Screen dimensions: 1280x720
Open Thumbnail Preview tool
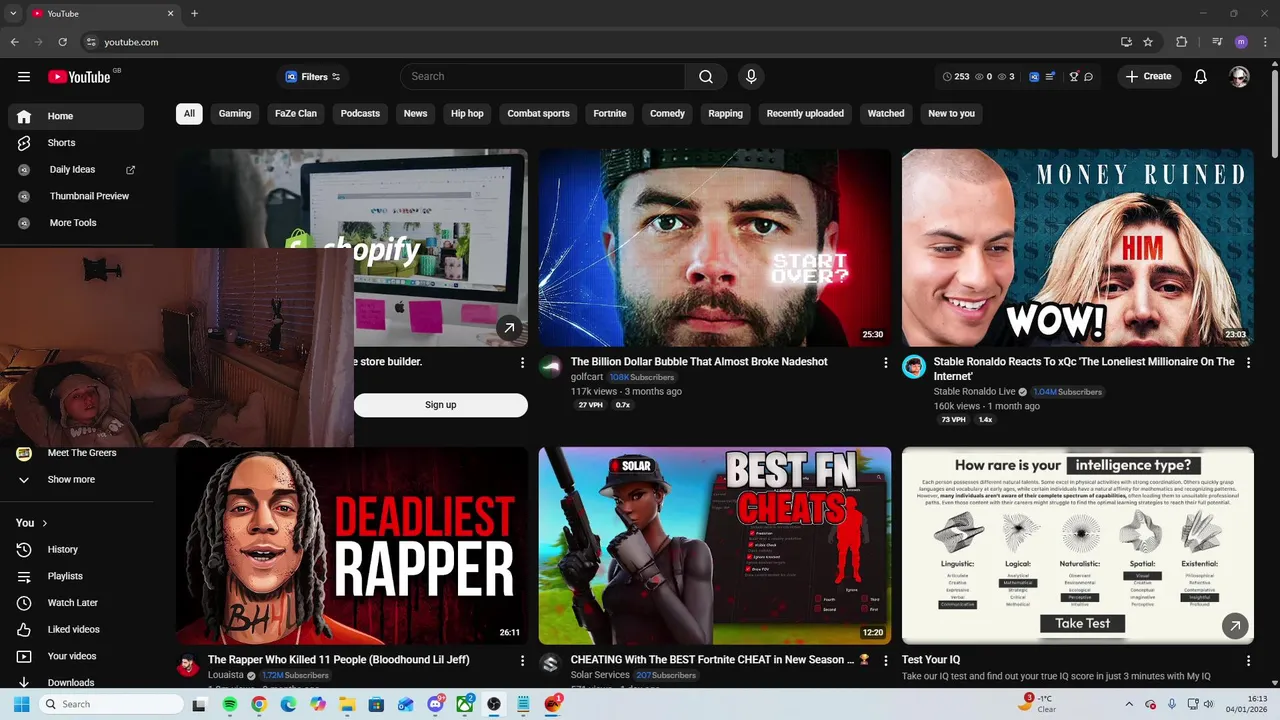pyautogui.click(x=76, y=197)
